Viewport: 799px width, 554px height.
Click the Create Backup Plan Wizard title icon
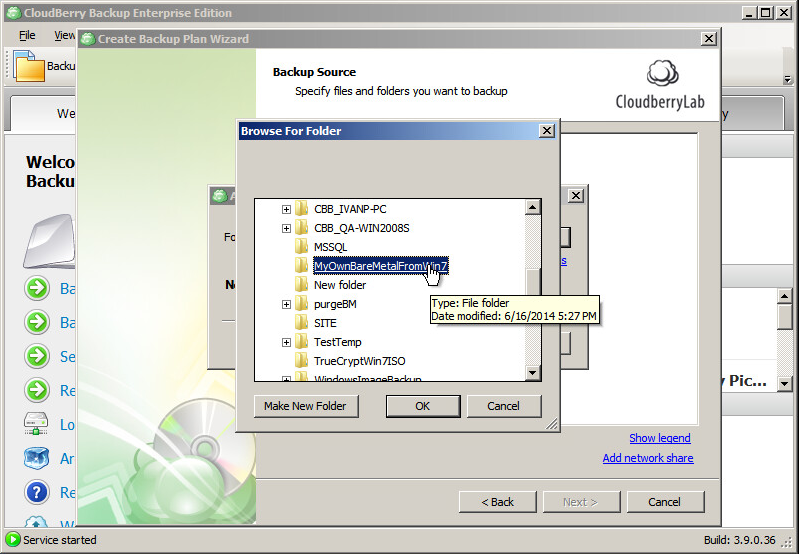click(89, 39)
